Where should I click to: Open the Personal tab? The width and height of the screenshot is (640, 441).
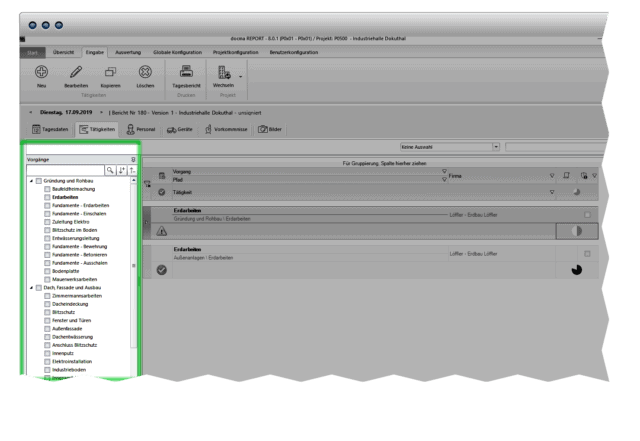(x=141, y=129)
